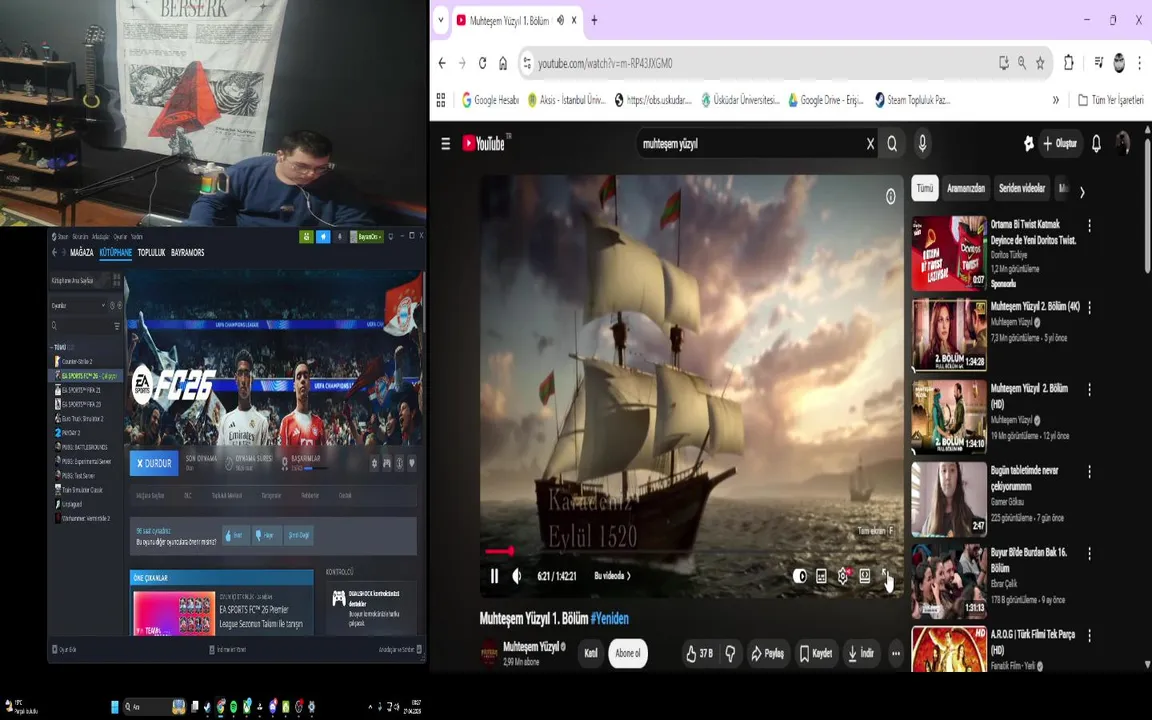This screenshot has width=1152, height=720.
Task: Toggle the YouTube autoplay switch
Action: (x=800, y=577)
